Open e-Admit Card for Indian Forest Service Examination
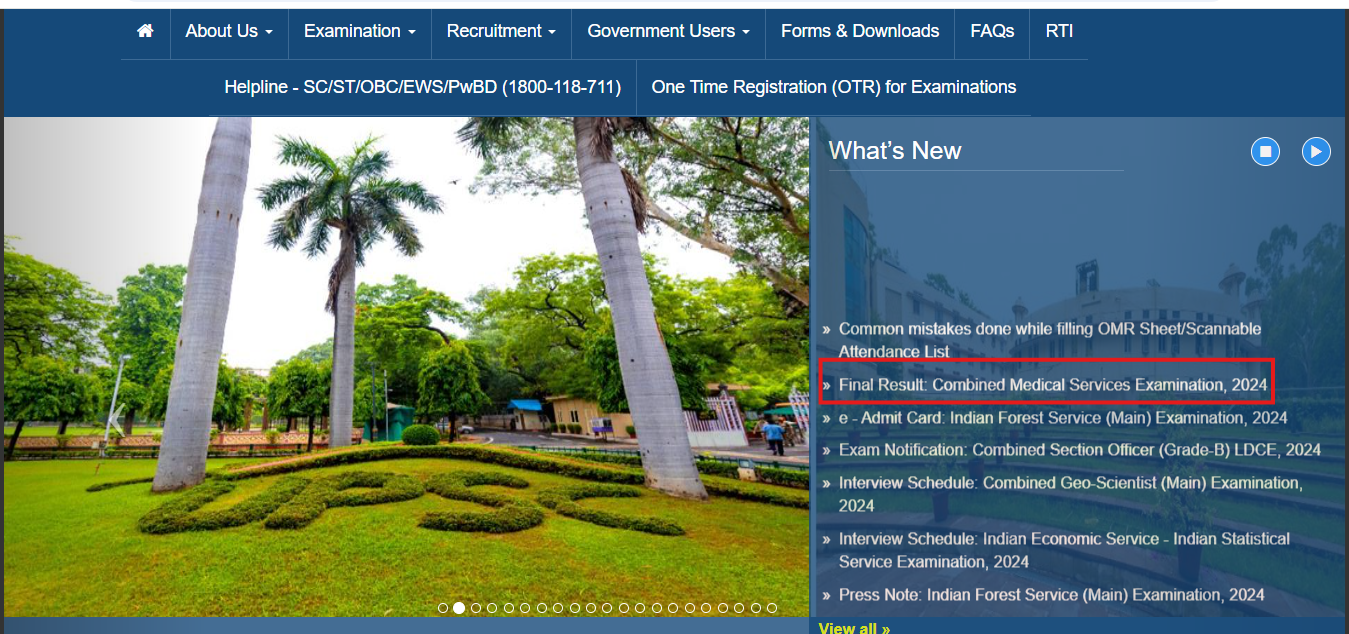 point(1062,418)
